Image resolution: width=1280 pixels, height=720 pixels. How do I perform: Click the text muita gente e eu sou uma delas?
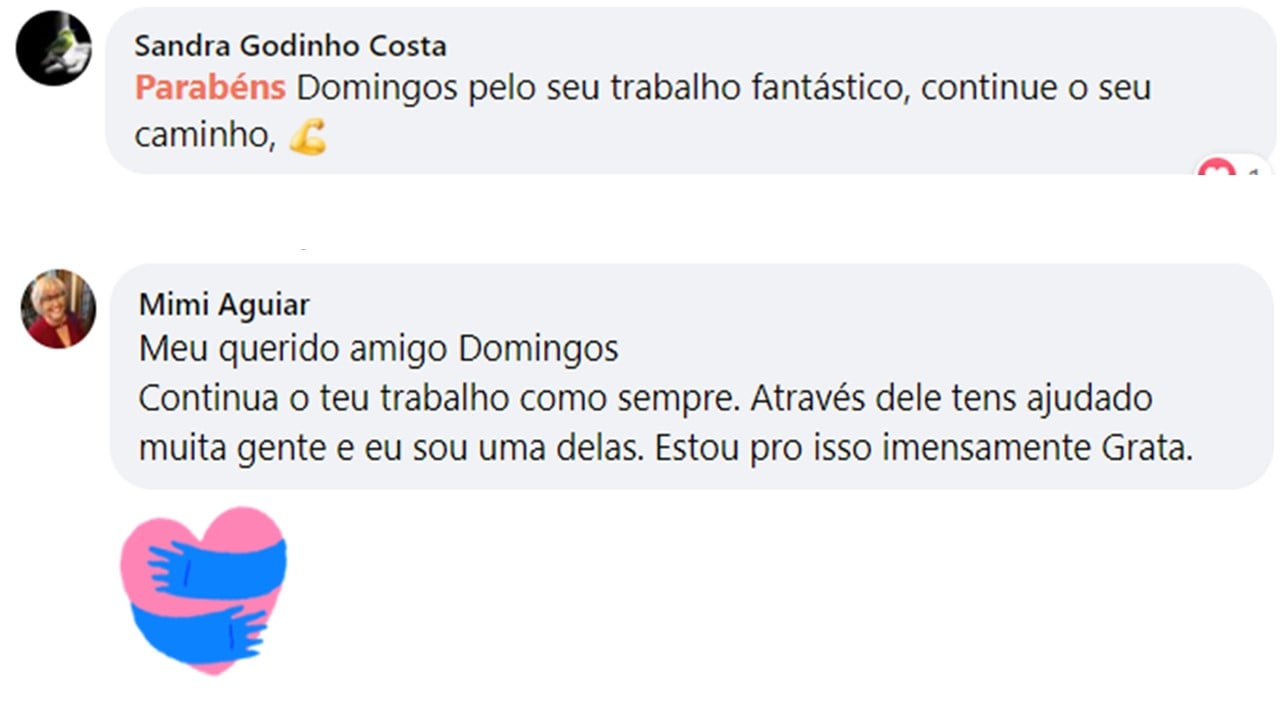(390, 448)
